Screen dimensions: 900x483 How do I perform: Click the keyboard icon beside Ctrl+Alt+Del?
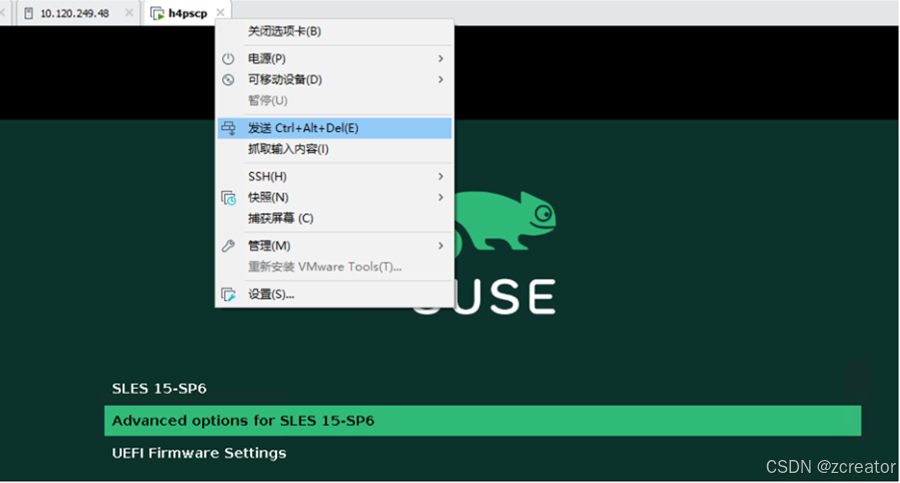[x=228, y=128]
